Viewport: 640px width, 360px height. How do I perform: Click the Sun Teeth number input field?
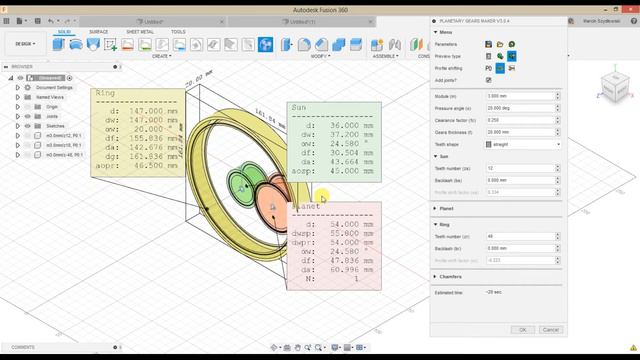point(520,168)
